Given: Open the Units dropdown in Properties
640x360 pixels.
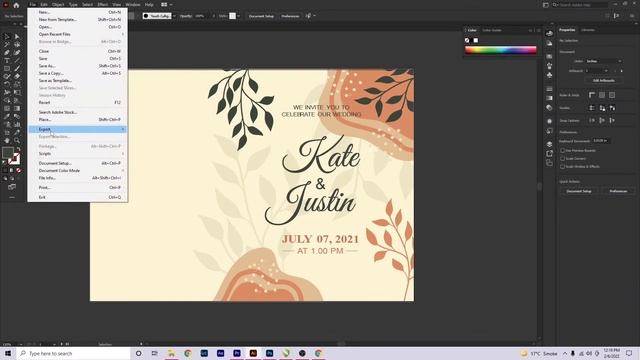Looking at the screenshot, I should (x=604, y=61).
